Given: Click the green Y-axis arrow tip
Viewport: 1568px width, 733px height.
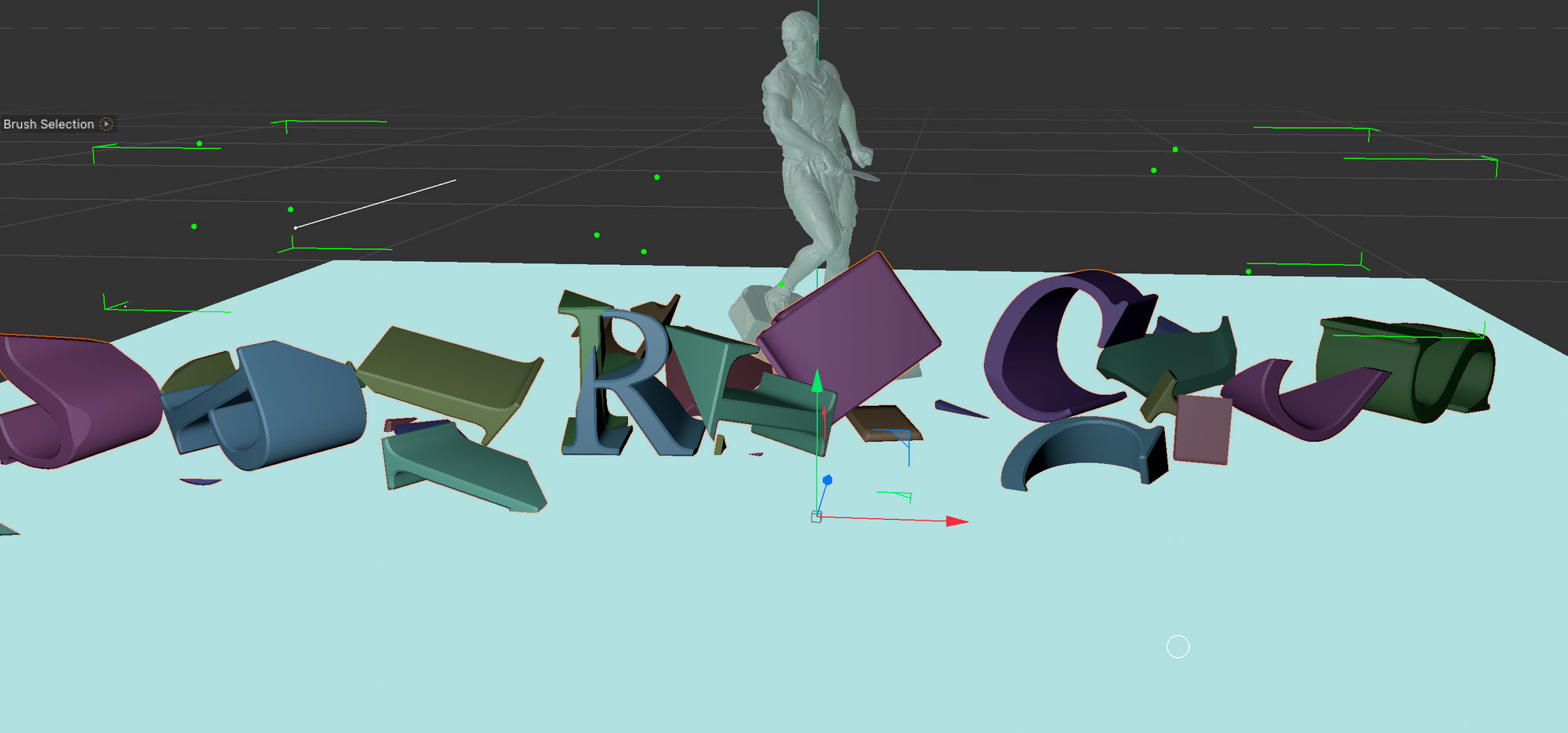Looking at the screenshot, I should [817, 381].
